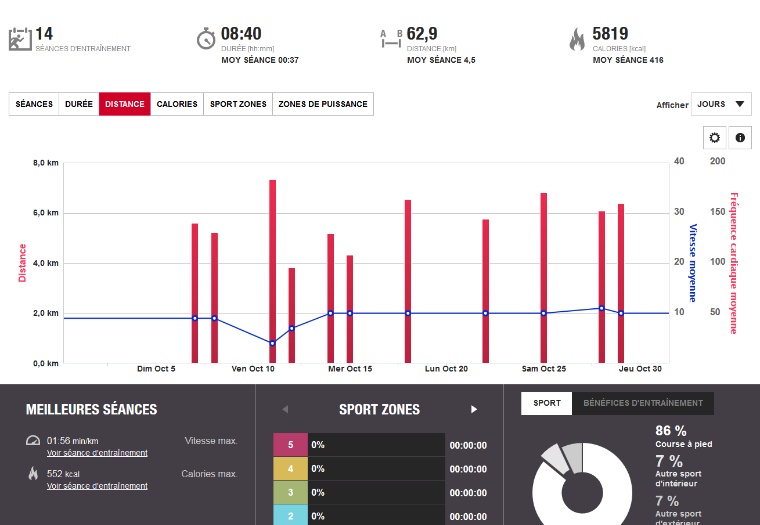Screen dimensions: 760x525
Task: Open training session link under 552 kcal
Action: (97, 485)
